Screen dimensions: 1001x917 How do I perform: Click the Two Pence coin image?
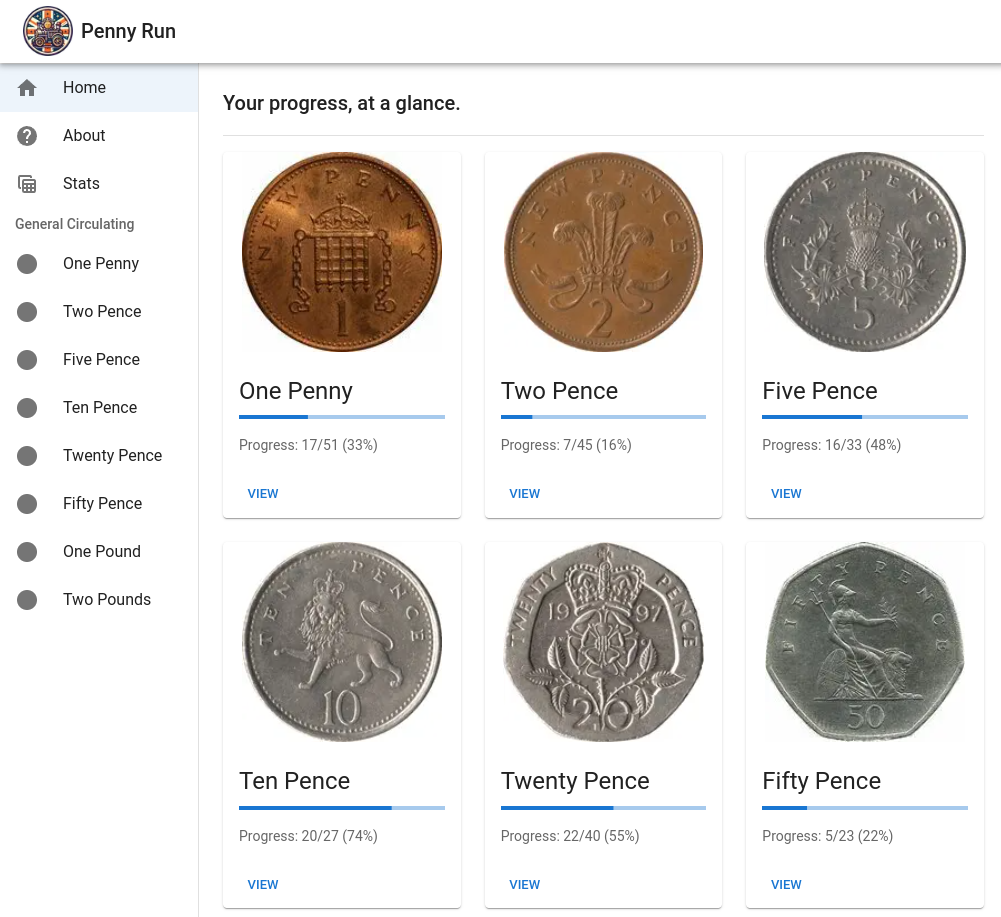pos(603,252)
